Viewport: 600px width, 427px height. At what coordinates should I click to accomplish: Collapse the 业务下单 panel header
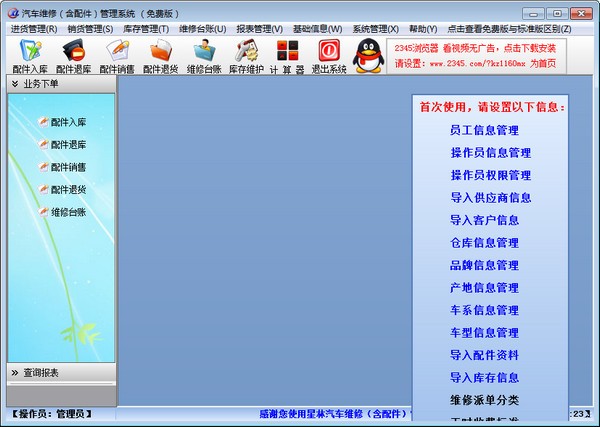tap(61, 84)
